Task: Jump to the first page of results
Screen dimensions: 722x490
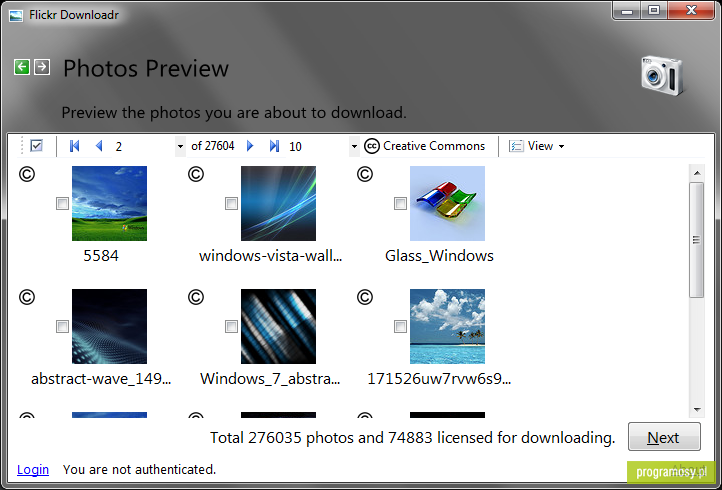Action: click(74, 146)
